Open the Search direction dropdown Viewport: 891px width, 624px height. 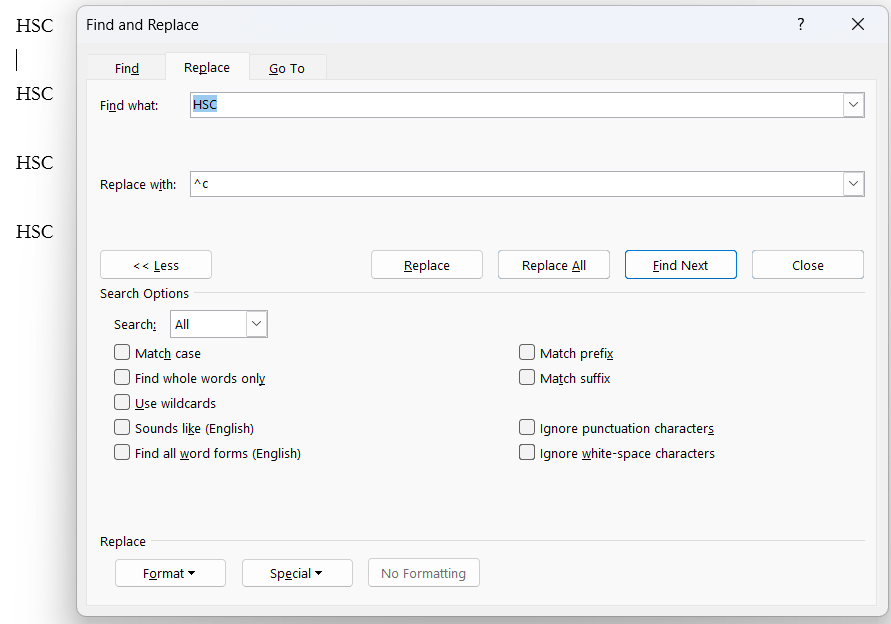pos(256,324)
